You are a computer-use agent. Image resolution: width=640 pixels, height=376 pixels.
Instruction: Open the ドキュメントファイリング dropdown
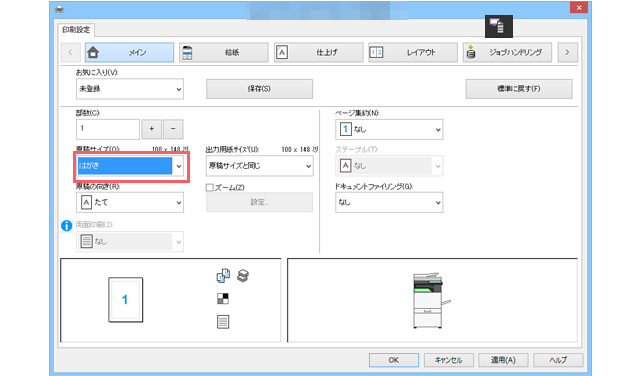pos(389,202)
